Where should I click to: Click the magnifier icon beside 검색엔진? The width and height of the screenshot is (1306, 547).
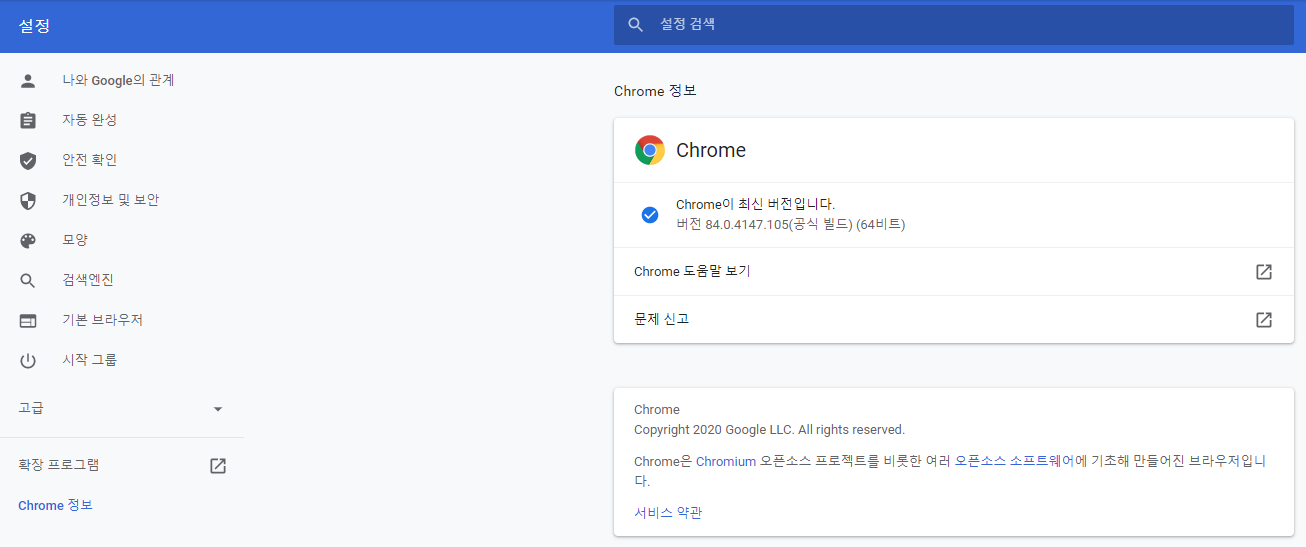28,281
